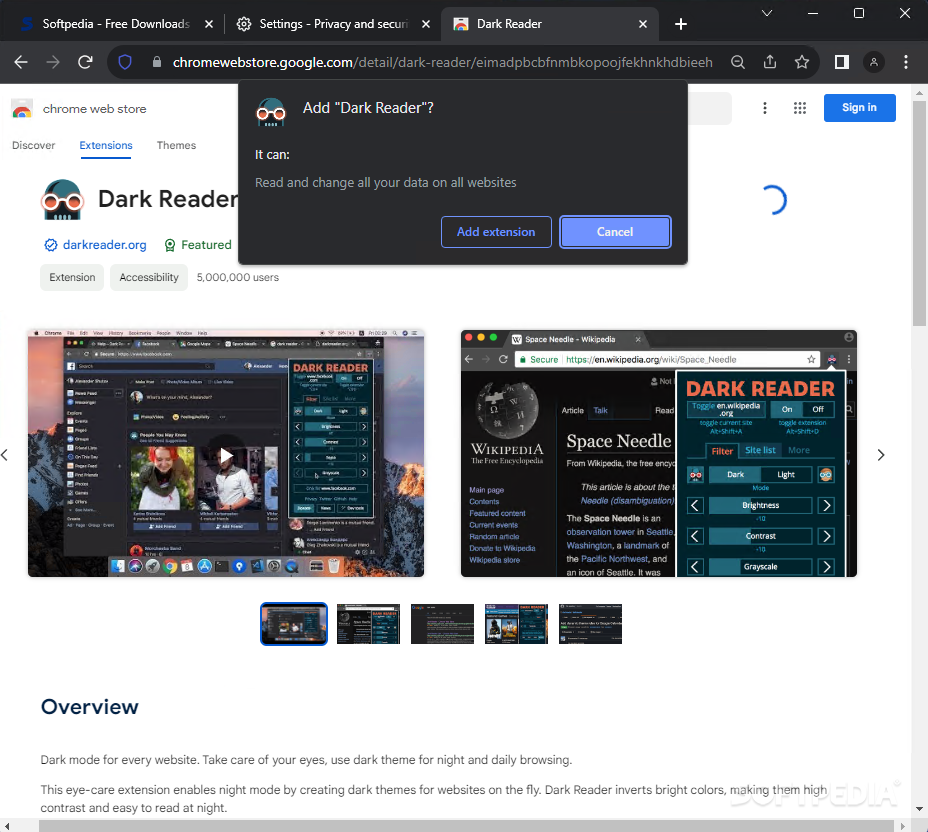Click the Sign in button

(859, 108)
